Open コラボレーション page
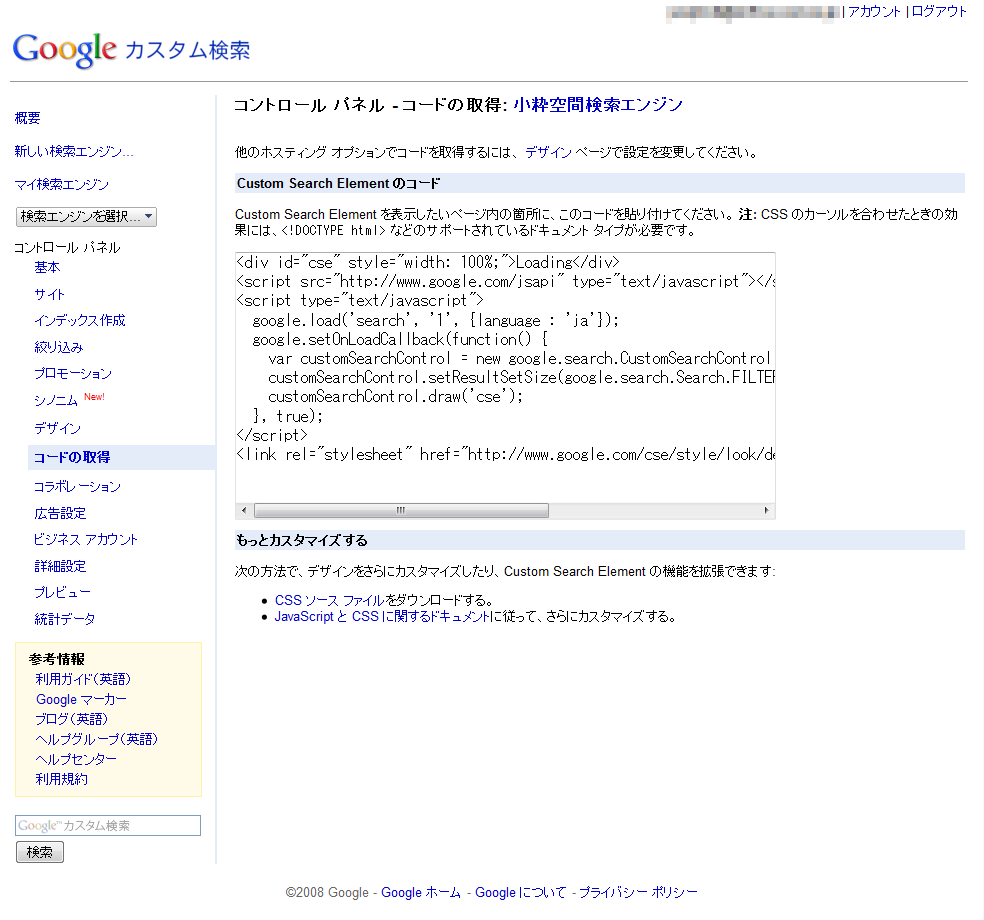 [77, 486]
